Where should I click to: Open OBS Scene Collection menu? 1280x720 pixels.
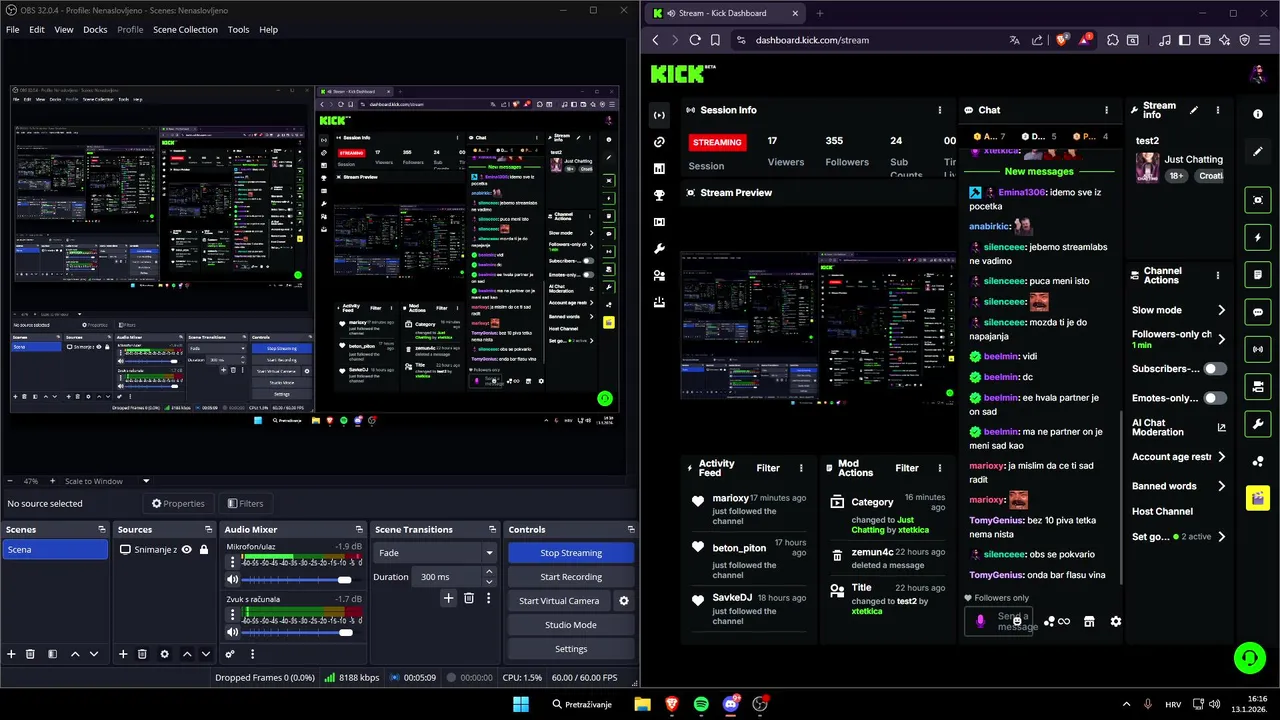(185, 29)
